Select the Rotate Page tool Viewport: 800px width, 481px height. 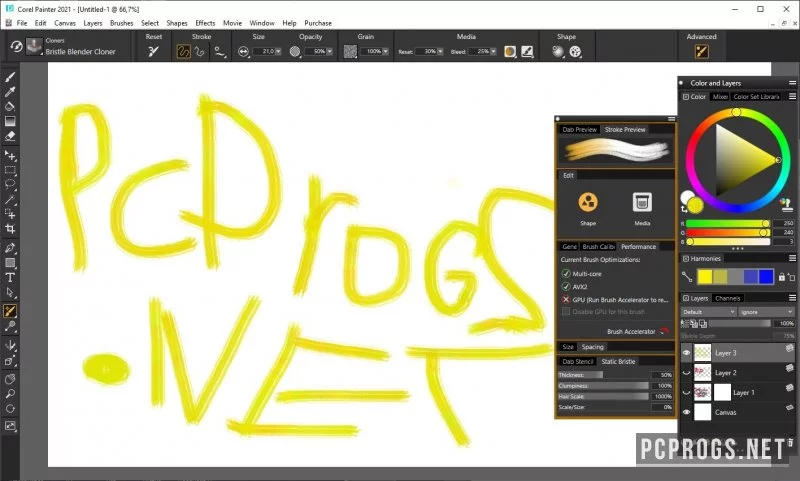[x=10, y=409]
